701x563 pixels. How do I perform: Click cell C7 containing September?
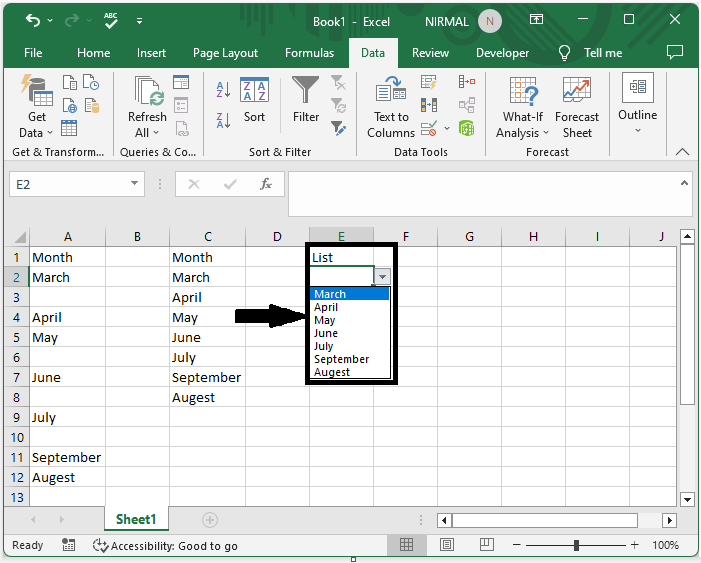coord(207,377)
